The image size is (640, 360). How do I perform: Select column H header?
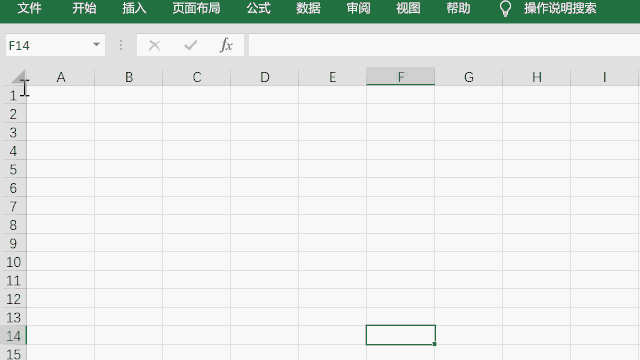click(537, 77)
